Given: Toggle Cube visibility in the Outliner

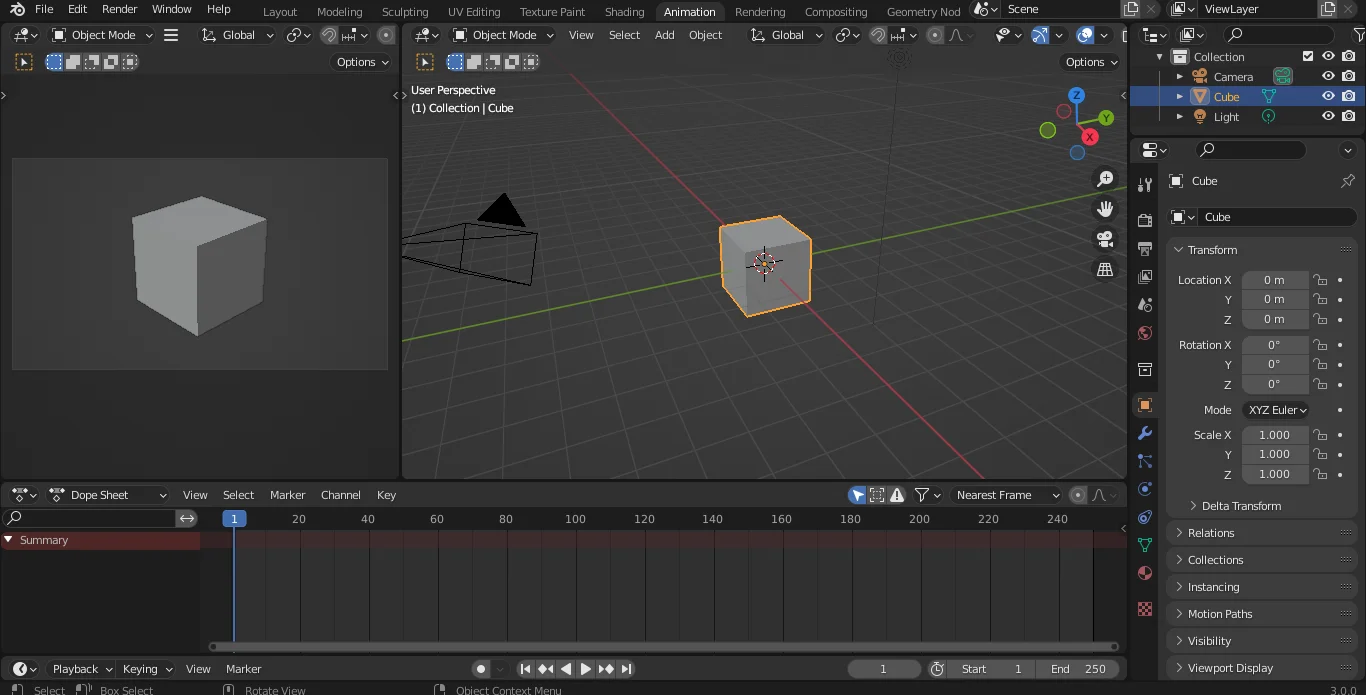Looking at the screenshot, I should 1328,96.
